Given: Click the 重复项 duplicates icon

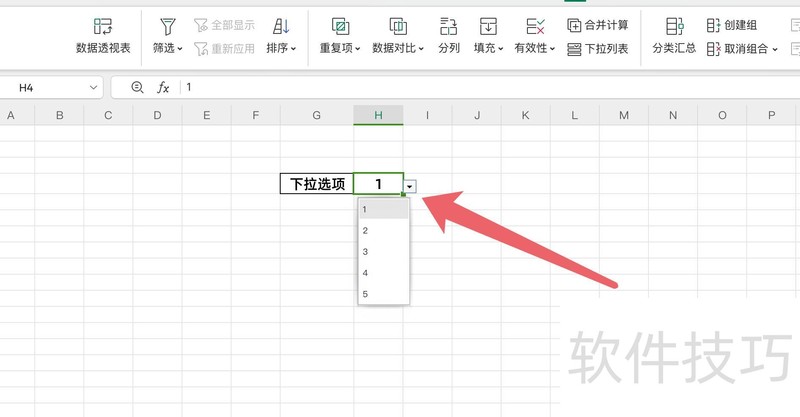Looking at the screenshot, I should [340, 26].
